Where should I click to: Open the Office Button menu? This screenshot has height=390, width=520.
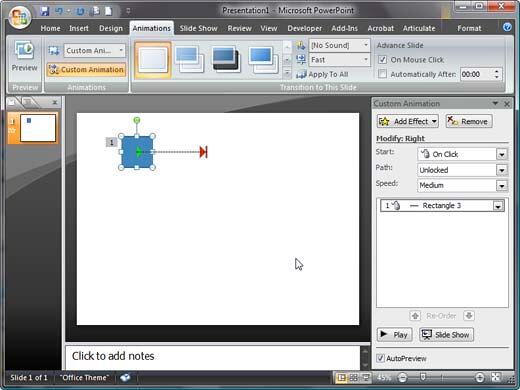pos(19,17)
